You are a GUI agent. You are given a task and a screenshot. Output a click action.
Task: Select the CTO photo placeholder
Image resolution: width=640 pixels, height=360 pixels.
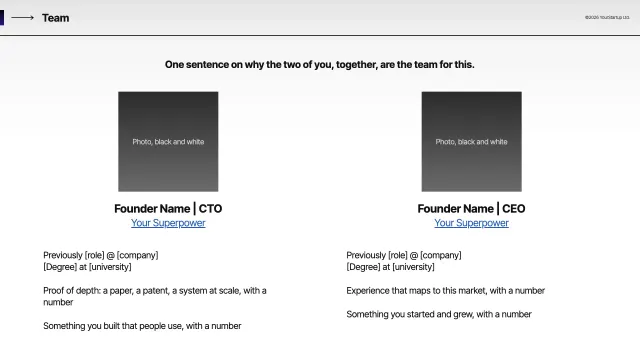(x=168, y=142)
